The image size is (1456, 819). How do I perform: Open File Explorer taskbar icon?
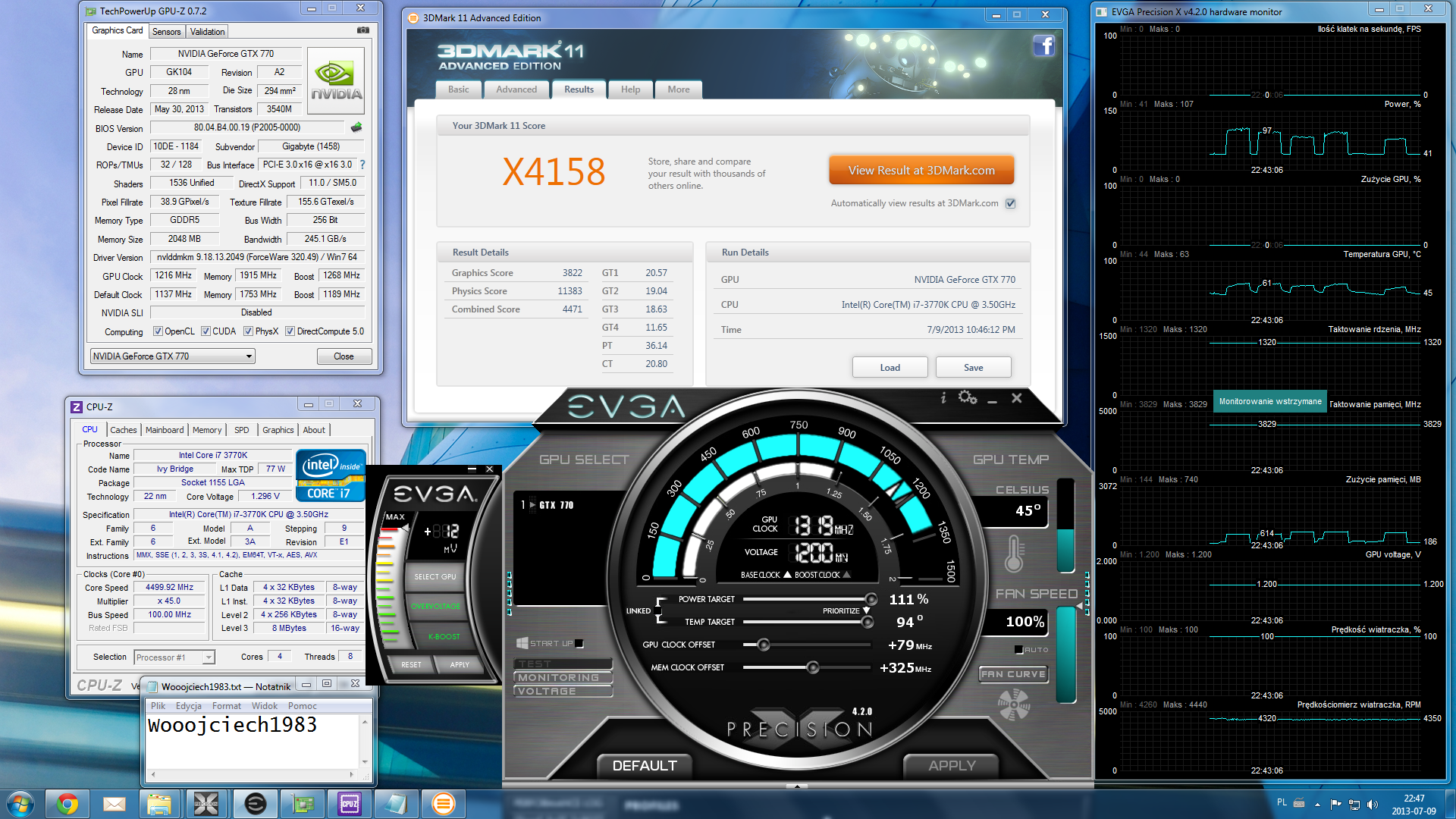pos(159,804)
